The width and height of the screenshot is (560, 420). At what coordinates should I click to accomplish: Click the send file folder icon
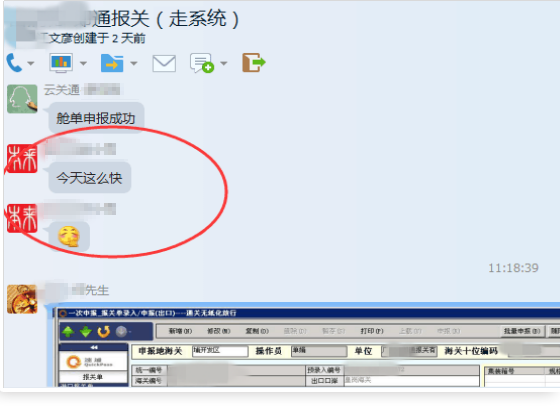pos(112,63)
